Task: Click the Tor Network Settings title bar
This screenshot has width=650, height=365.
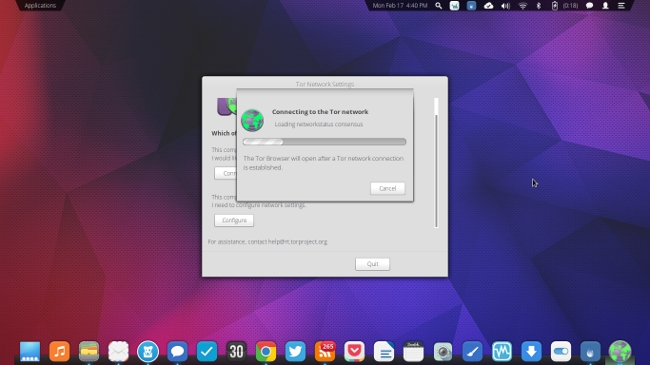Action: tap(325, 83)
